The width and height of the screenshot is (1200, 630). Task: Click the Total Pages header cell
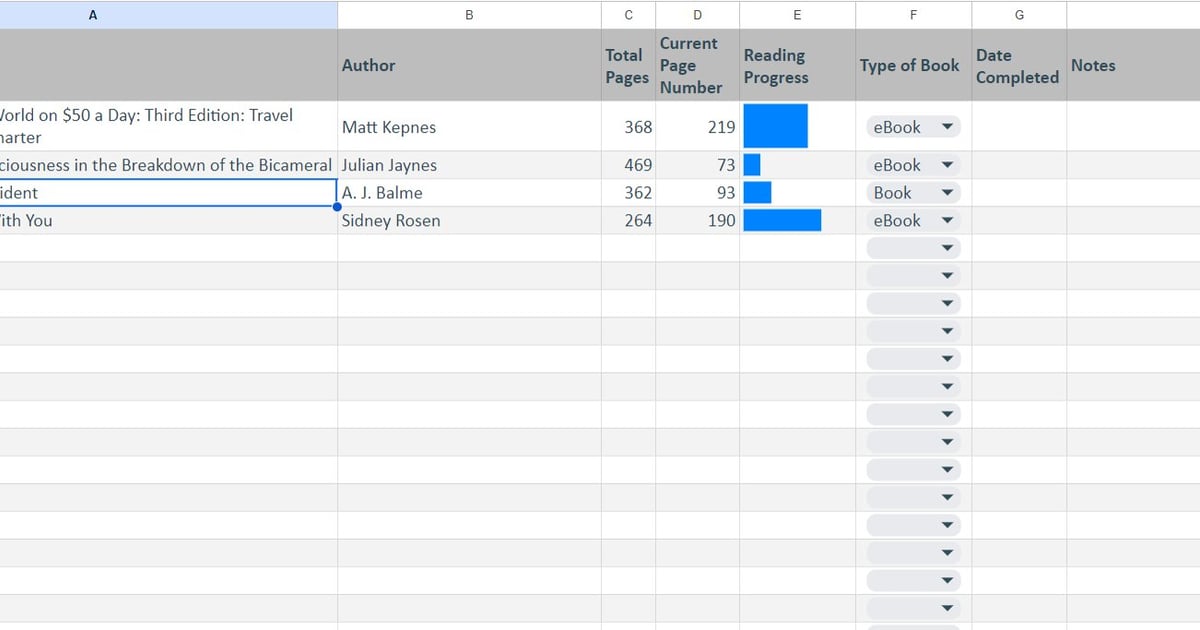pyautogui.click(x=626, y=65)
